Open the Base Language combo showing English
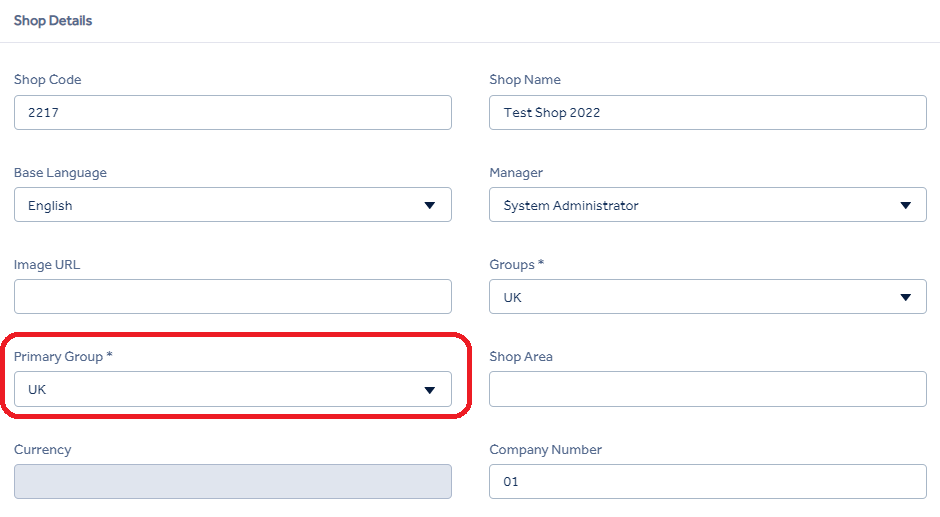The image size is (940, 517). click(x=233, y=205)
